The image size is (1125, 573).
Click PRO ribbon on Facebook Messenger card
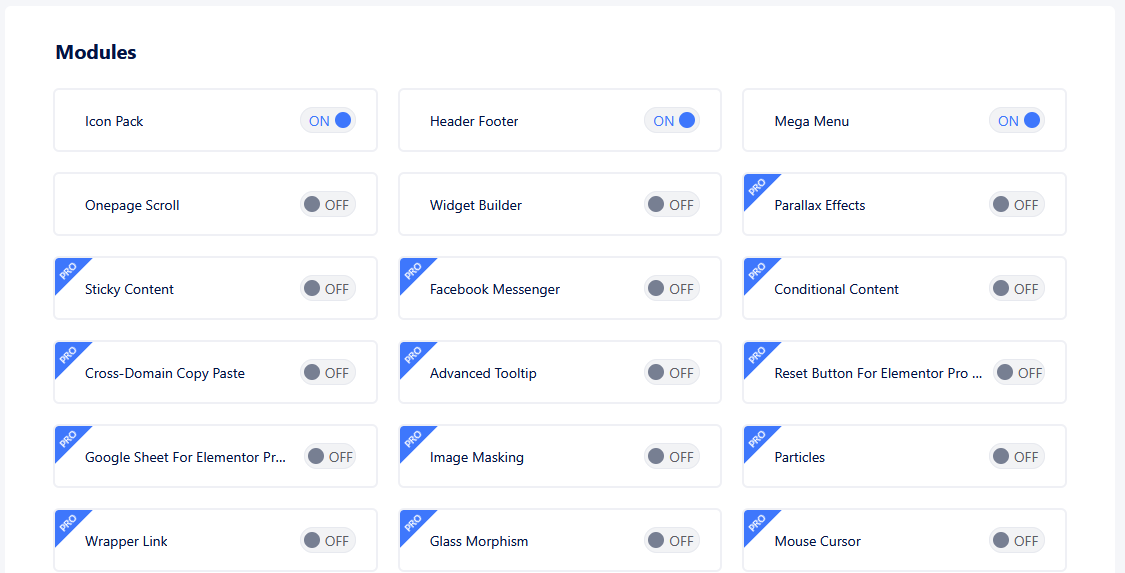412,270
